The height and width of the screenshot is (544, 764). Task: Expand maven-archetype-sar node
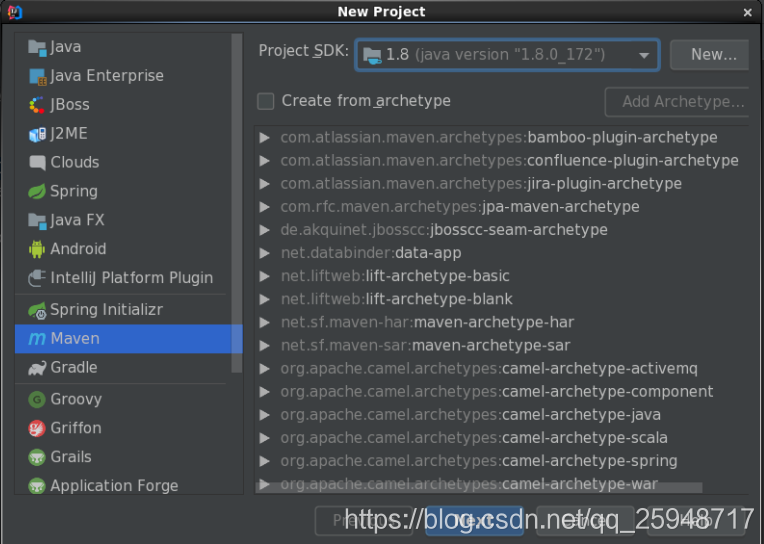point(265,346)
